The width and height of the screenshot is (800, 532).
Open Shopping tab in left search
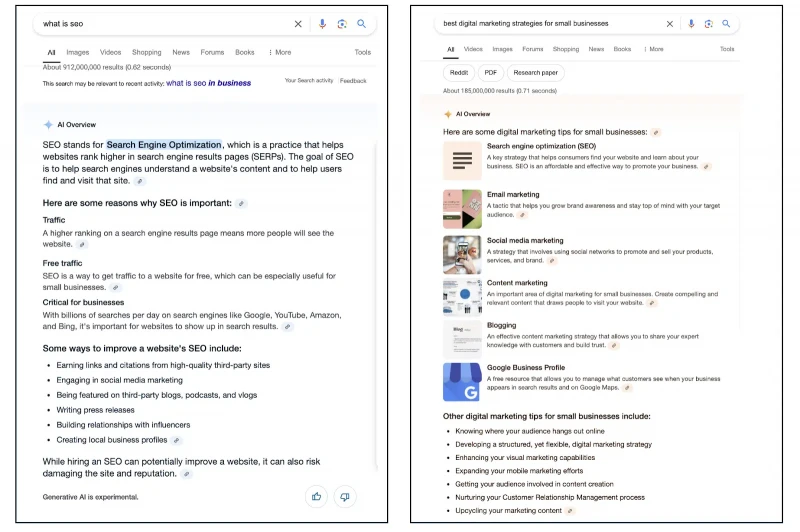coord(146,53)
